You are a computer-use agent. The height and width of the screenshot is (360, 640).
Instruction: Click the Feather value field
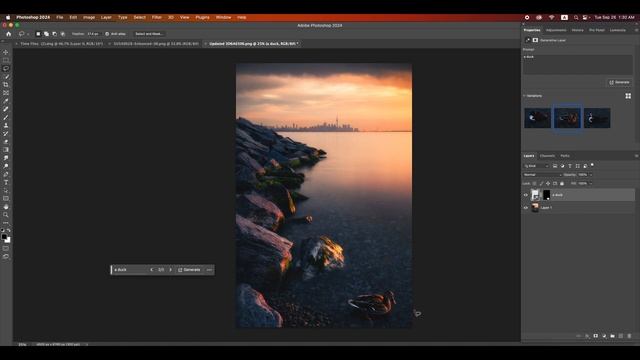click(x=93, y=34)
